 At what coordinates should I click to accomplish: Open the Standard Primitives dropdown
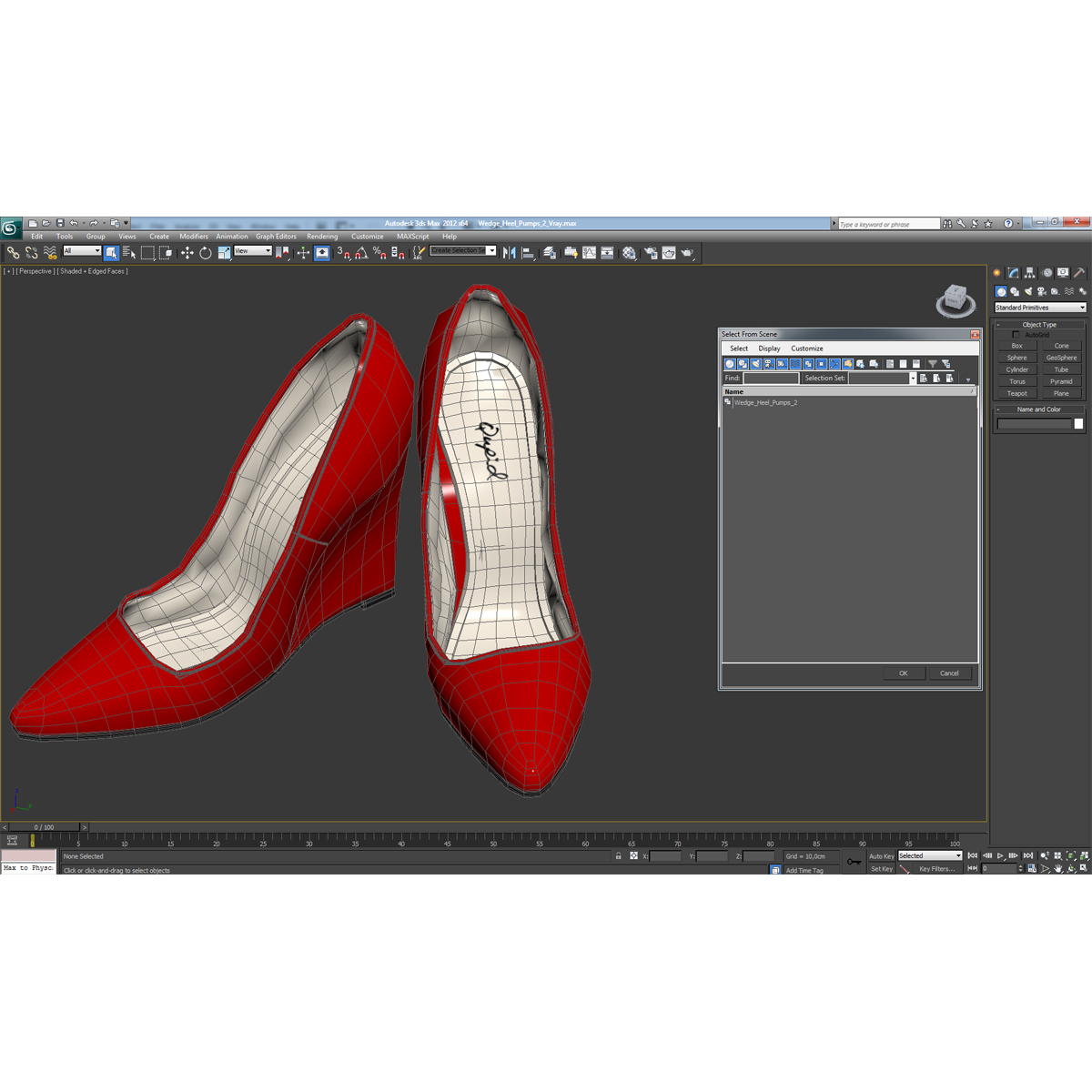point(1040,308)
